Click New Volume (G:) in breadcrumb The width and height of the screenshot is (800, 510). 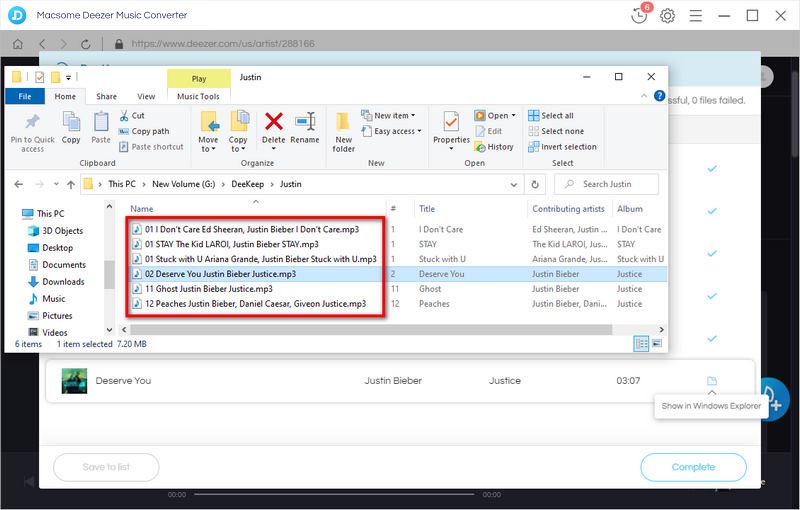click(183, 184)
